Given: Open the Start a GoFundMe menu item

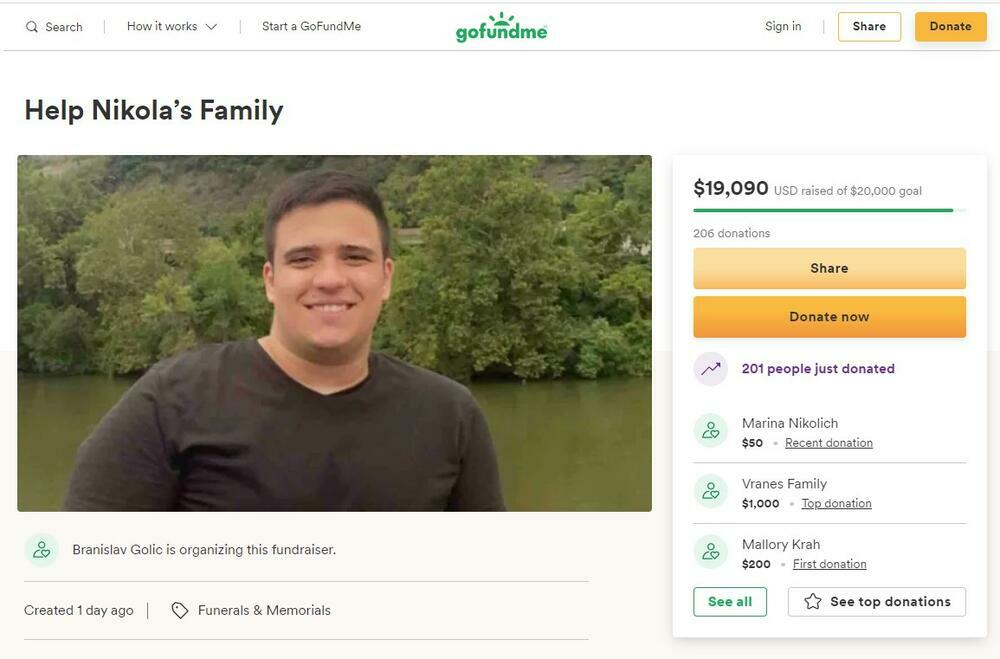Looking at the screenshot, I should pos(311,27).
